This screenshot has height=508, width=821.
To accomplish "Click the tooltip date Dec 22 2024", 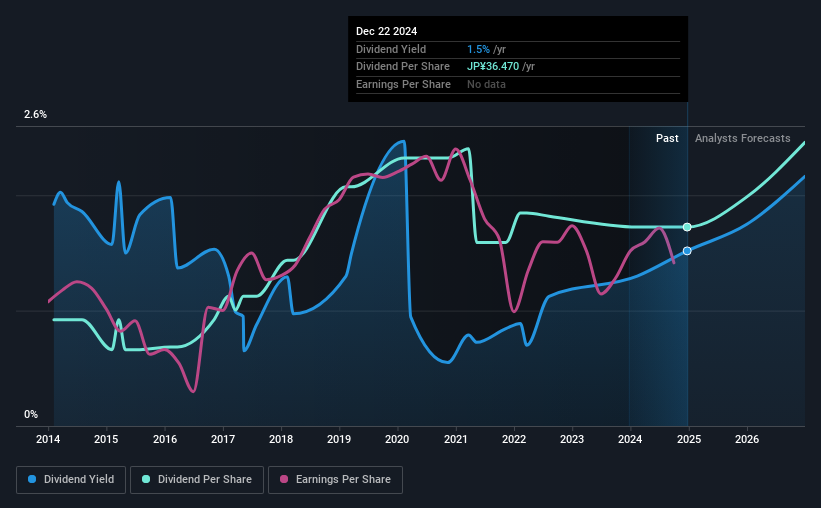I will point(386,31).
